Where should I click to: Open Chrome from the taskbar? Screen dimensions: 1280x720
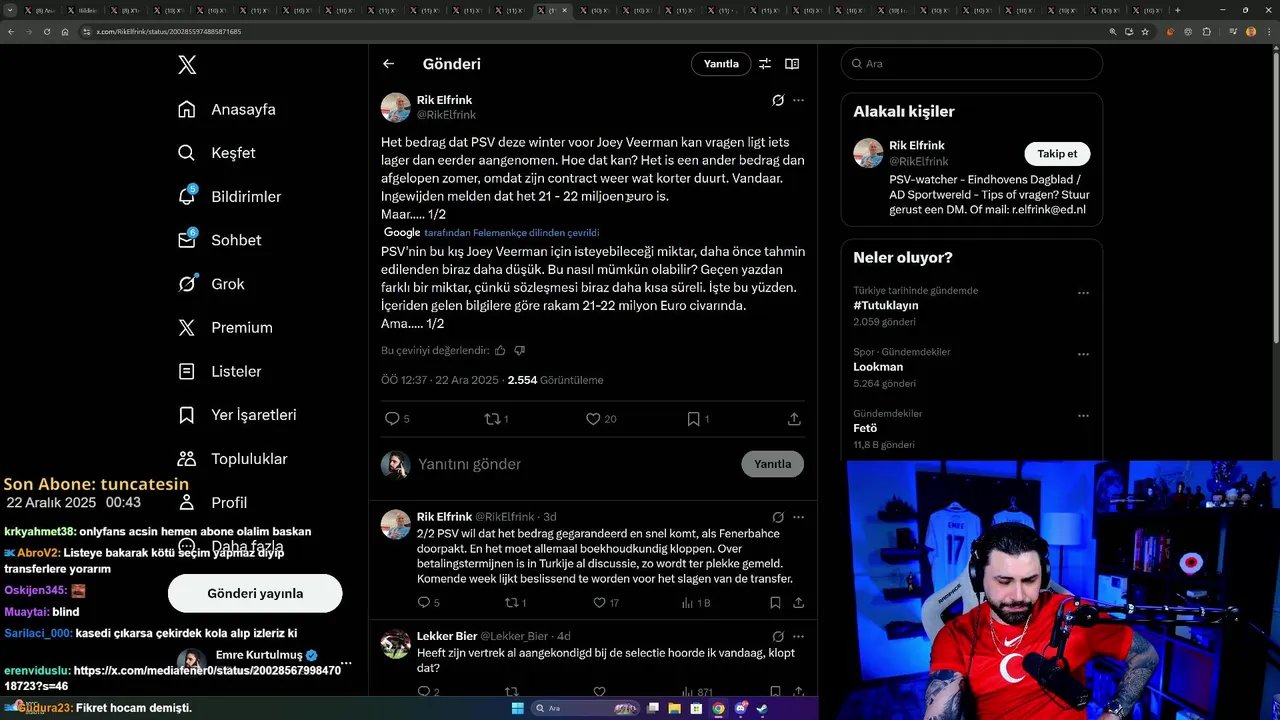(718, 709)
